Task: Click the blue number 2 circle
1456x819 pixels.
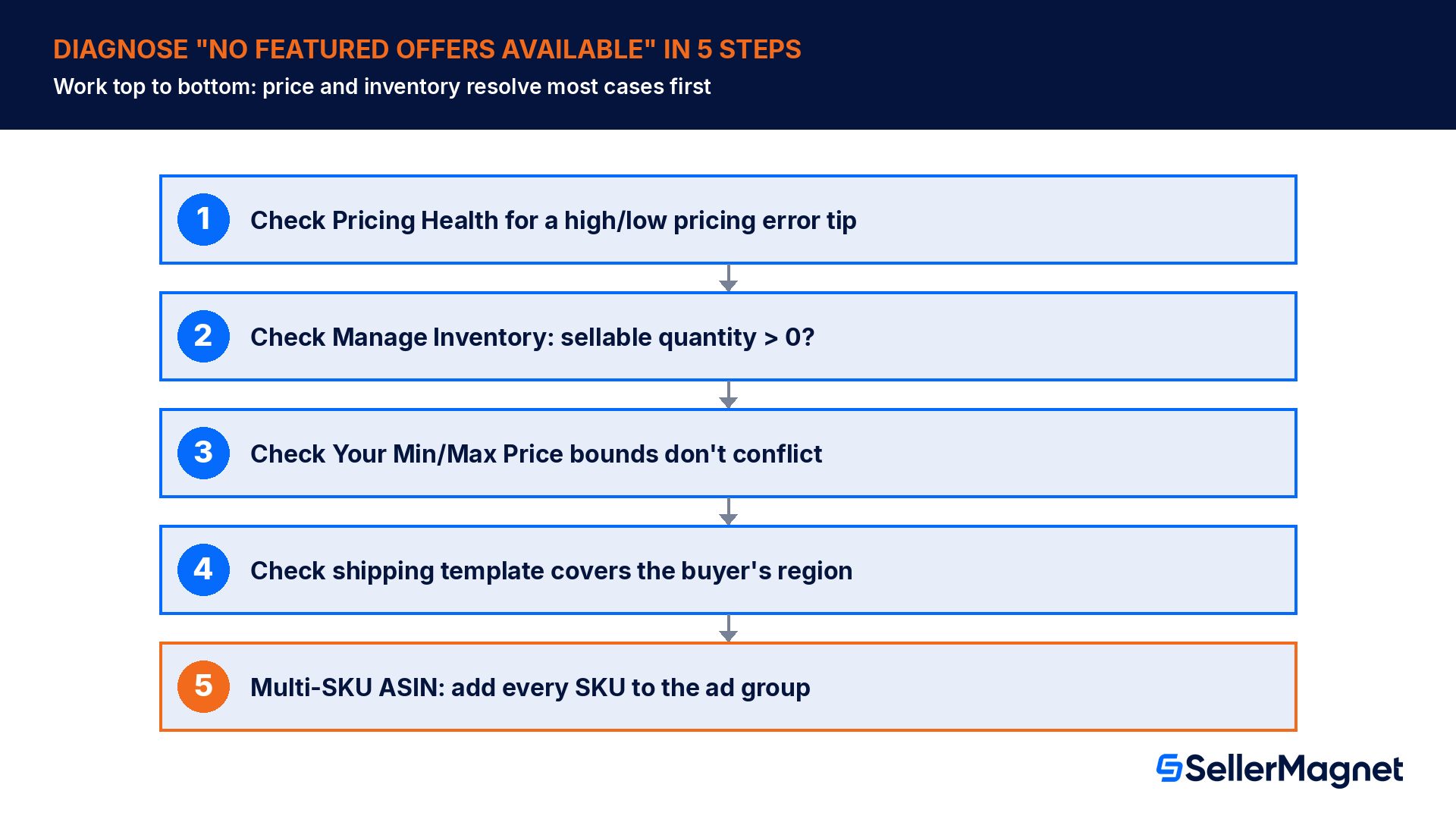Action: click(x=203, y=336)
